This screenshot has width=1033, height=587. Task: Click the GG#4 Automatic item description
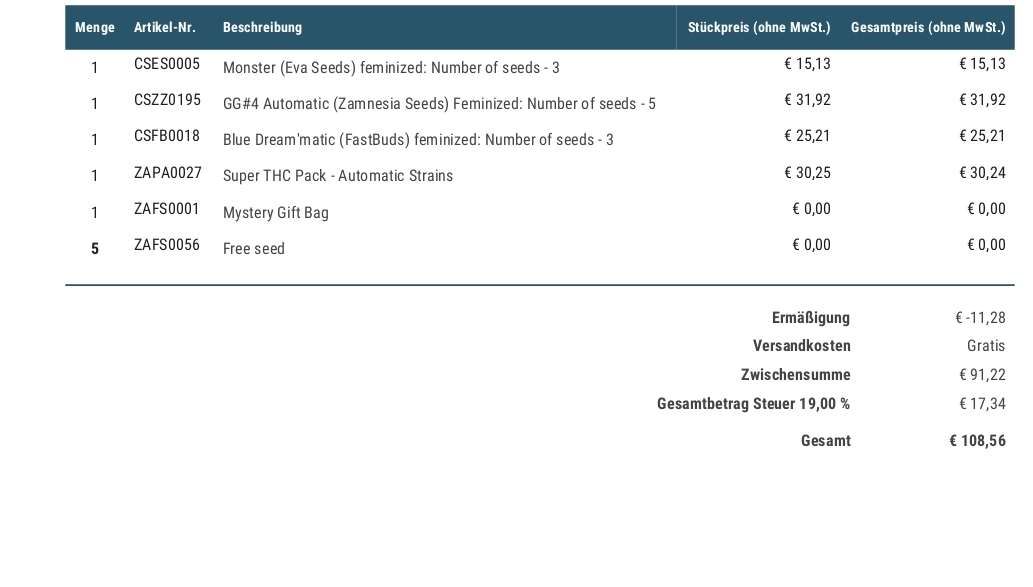pyautogui.click(x=439, y=104)
